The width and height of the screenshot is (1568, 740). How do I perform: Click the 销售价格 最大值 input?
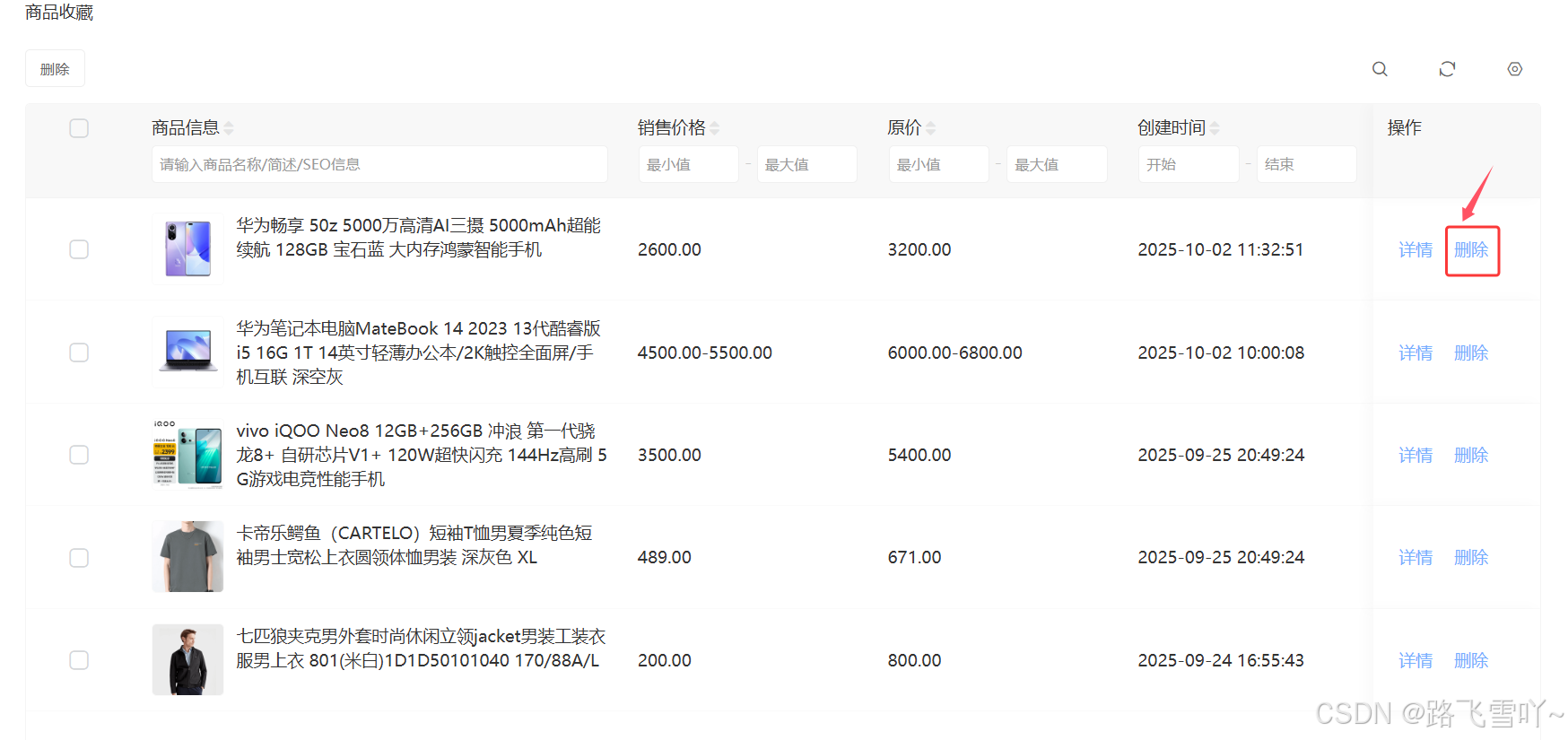[x=806, y=164]
